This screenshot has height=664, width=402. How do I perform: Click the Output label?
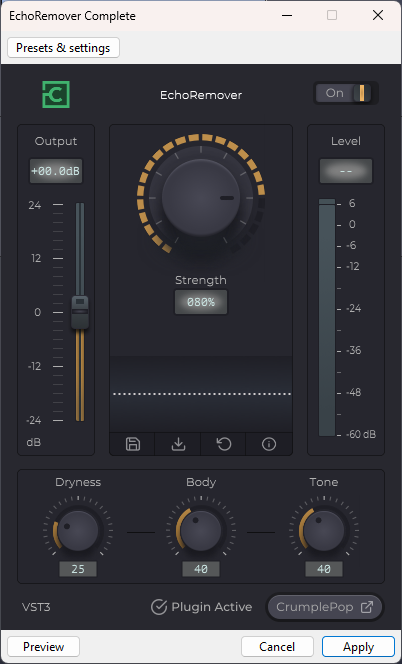56,141
